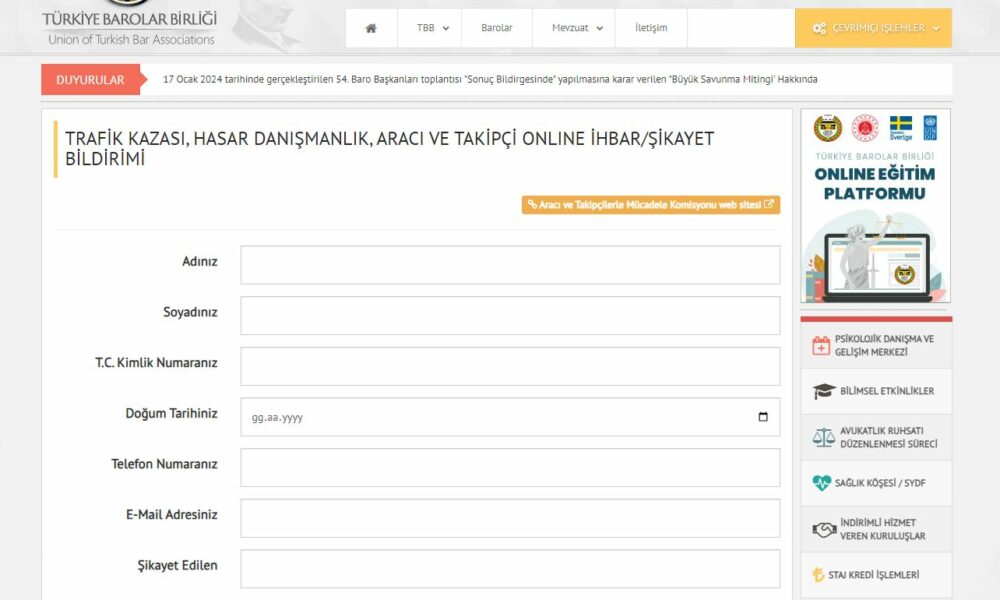Image resolution: width=1000 pixels, height=600 pixels.
Task: Open the Çevrimiçi İşlemler dropdown
Action: [x=874, y=28]
